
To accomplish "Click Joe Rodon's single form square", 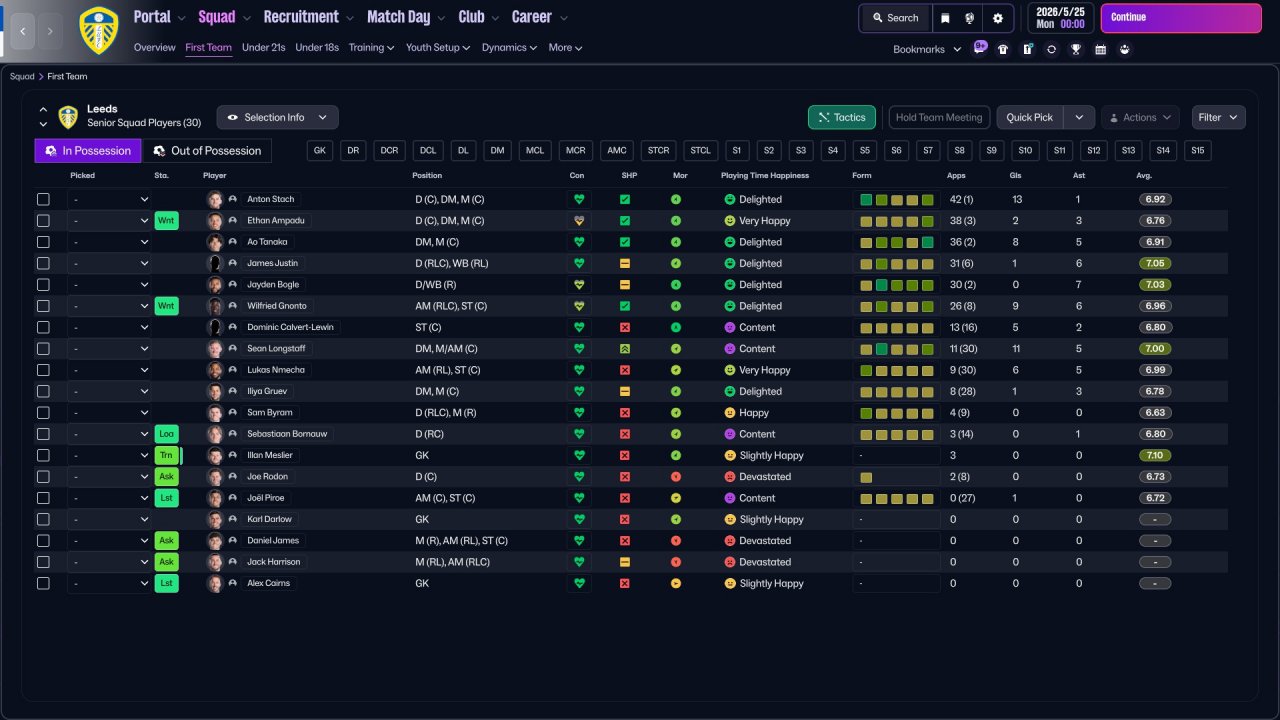I will (866, 477).
